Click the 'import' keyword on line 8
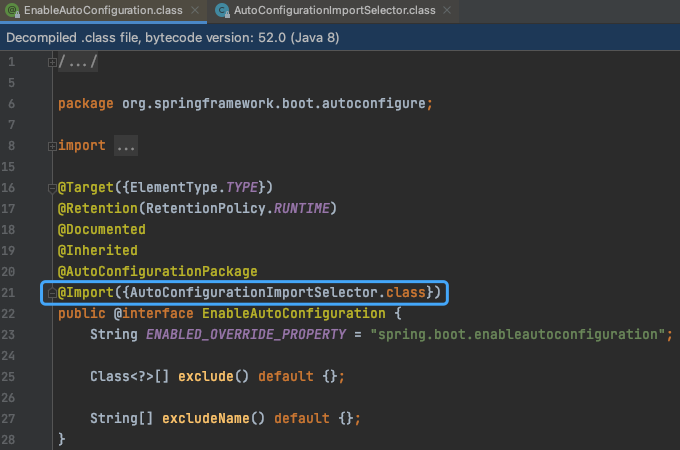This screenshot has height=450, width=680. pos(82,146)
